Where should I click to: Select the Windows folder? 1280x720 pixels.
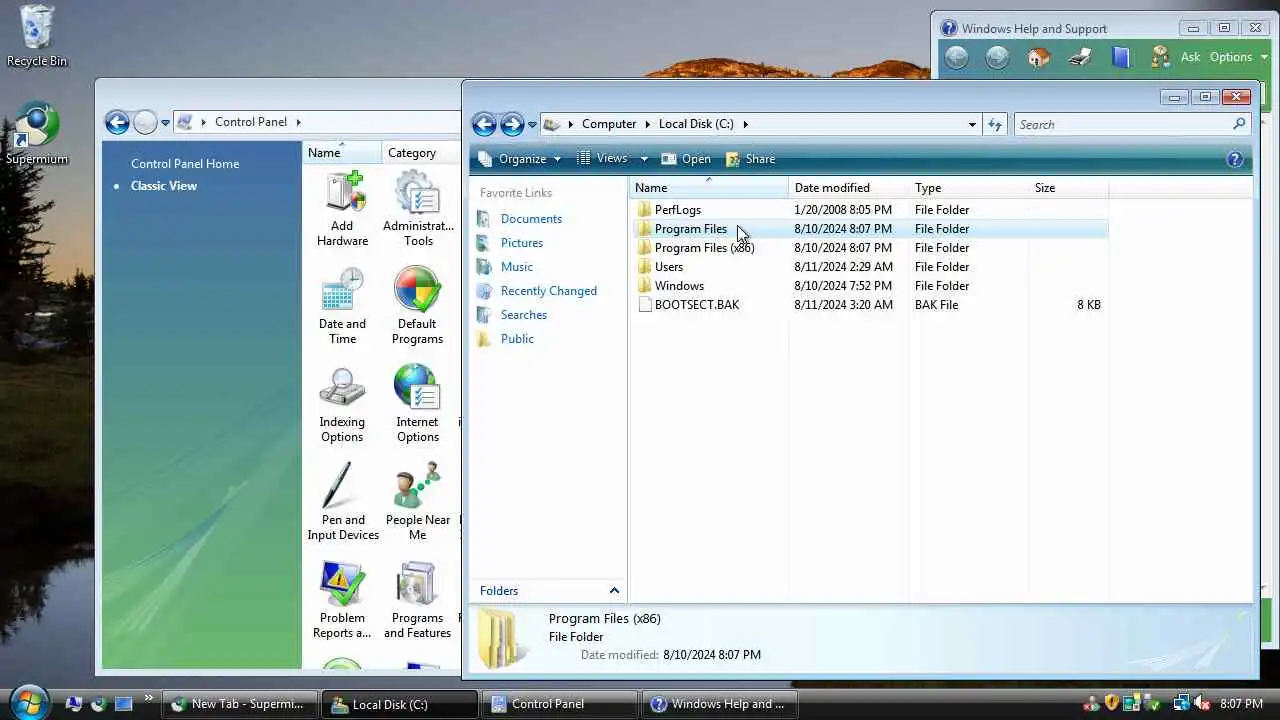tap(679, 286)
